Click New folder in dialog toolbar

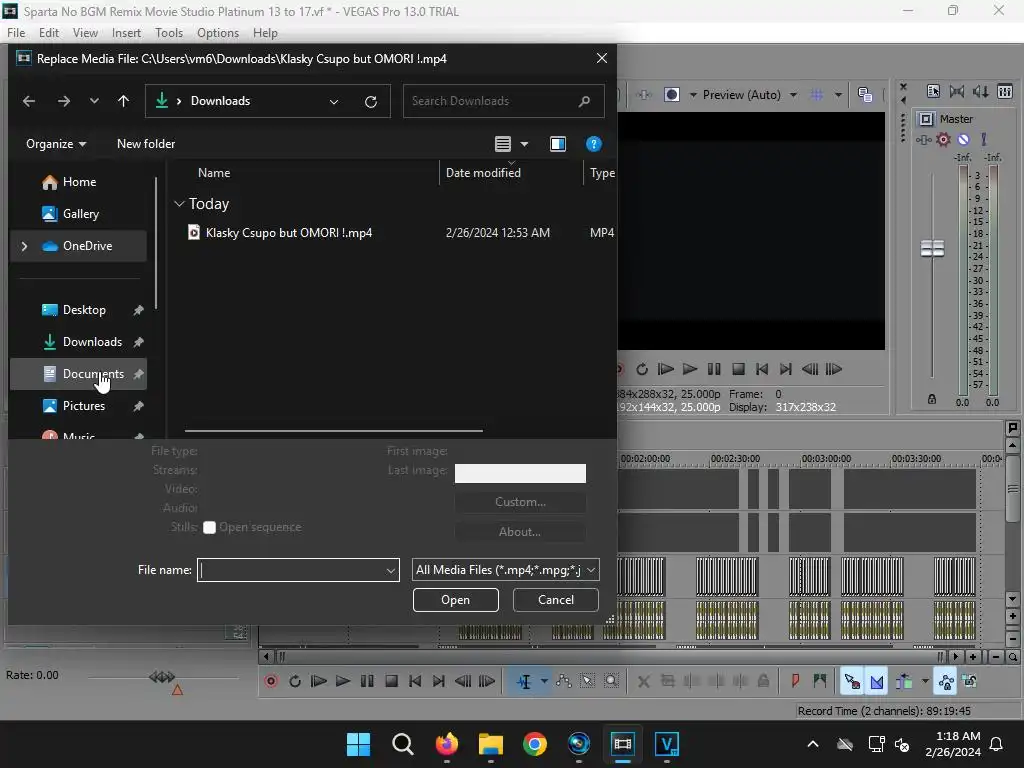click(146, 144)
